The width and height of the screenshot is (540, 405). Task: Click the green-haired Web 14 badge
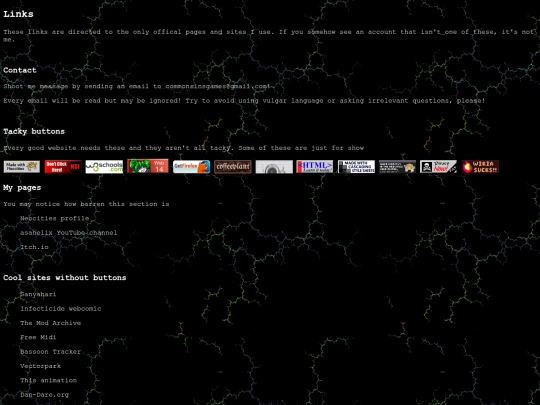(148, 166)
